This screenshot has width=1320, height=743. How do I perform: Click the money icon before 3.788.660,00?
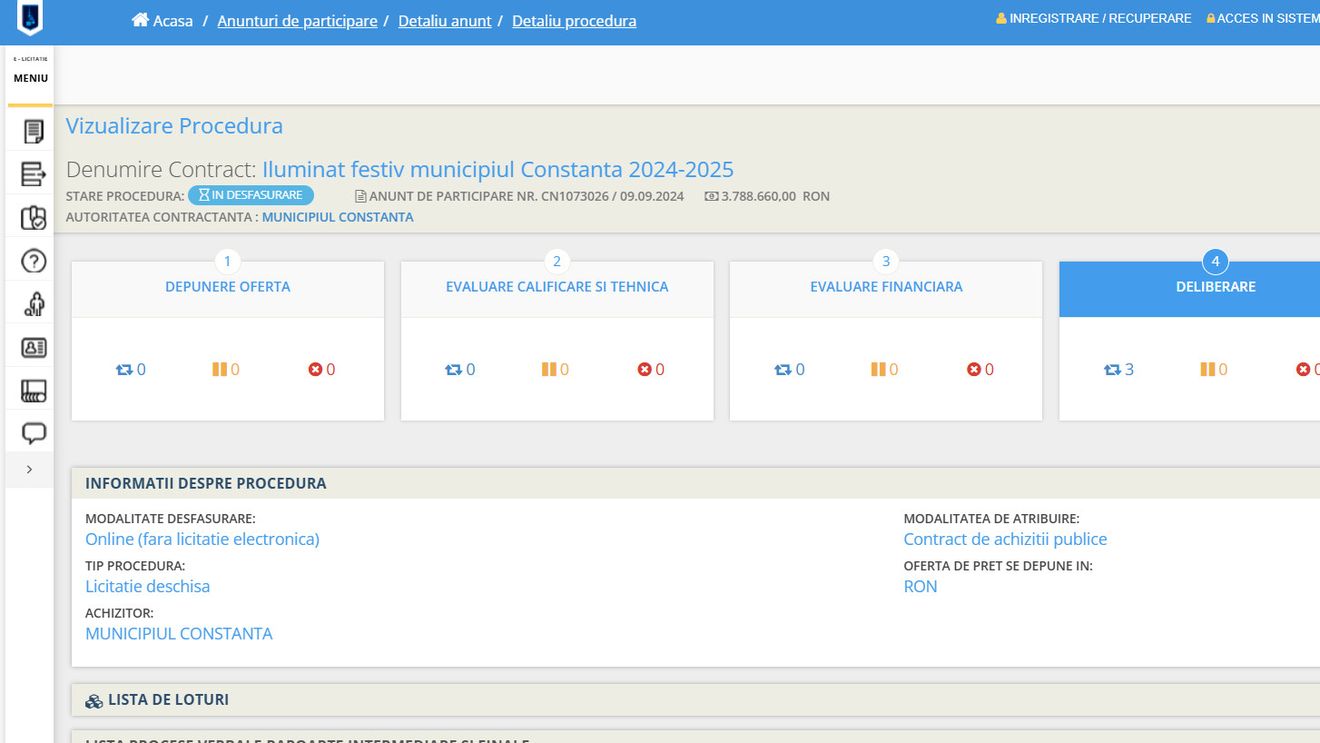click(711, 196)
